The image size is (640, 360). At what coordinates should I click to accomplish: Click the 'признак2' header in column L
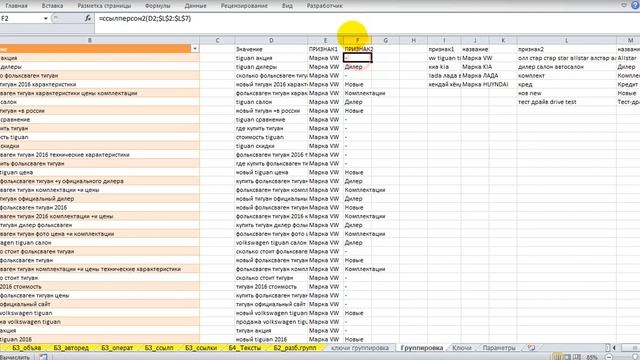[x=567, y=49]
